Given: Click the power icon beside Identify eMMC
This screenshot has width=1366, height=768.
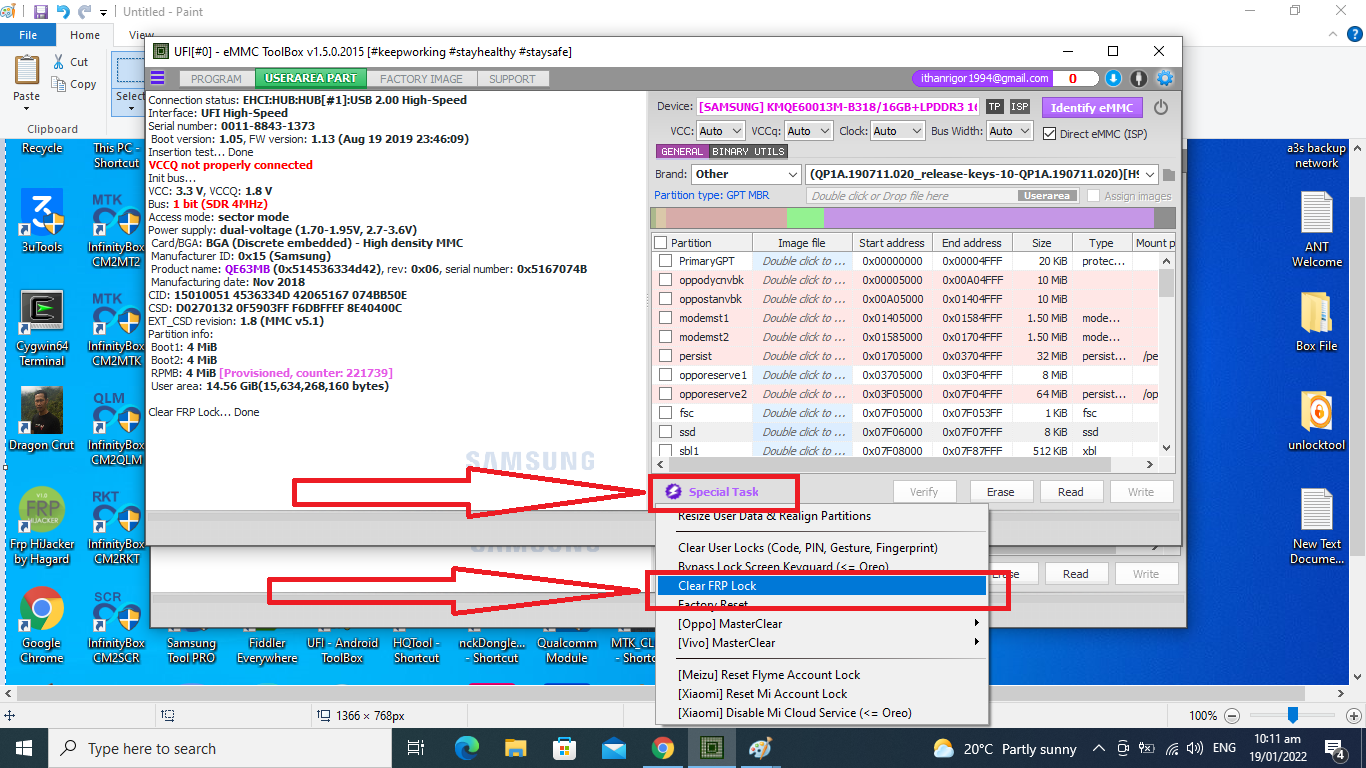Looking at the screenshot, I should [x=1161, y=107].
